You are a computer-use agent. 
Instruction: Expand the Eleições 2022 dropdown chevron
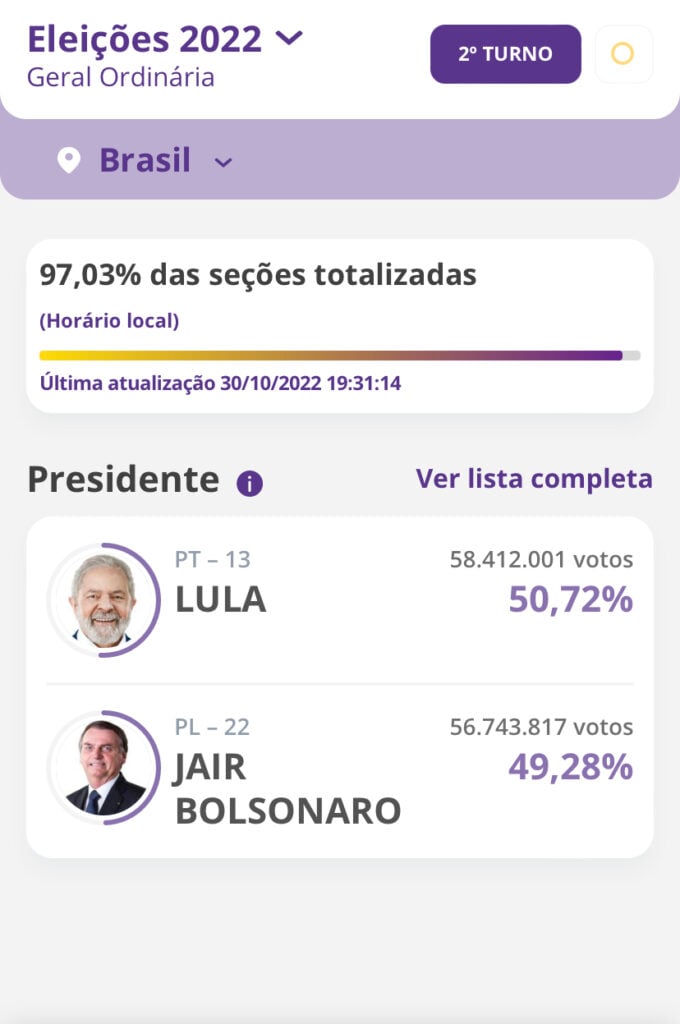289,39
